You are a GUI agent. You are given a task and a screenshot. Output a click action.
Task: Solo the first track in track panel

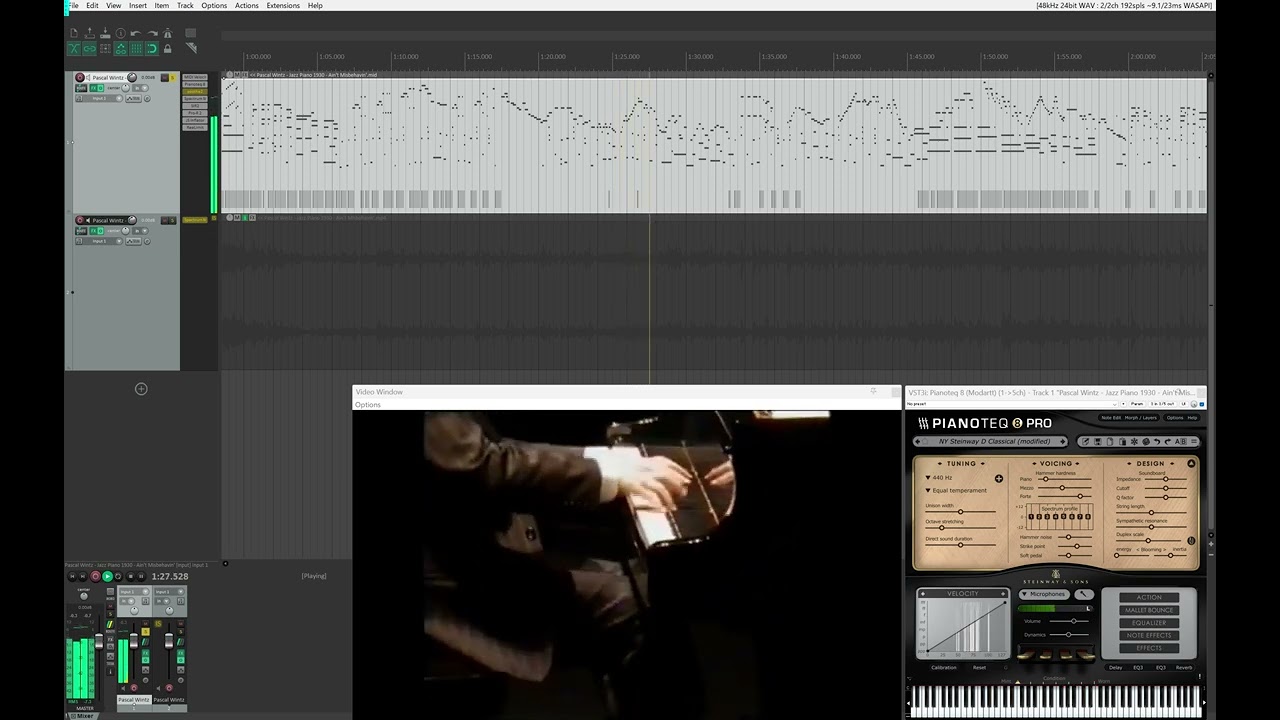point(172,77)
